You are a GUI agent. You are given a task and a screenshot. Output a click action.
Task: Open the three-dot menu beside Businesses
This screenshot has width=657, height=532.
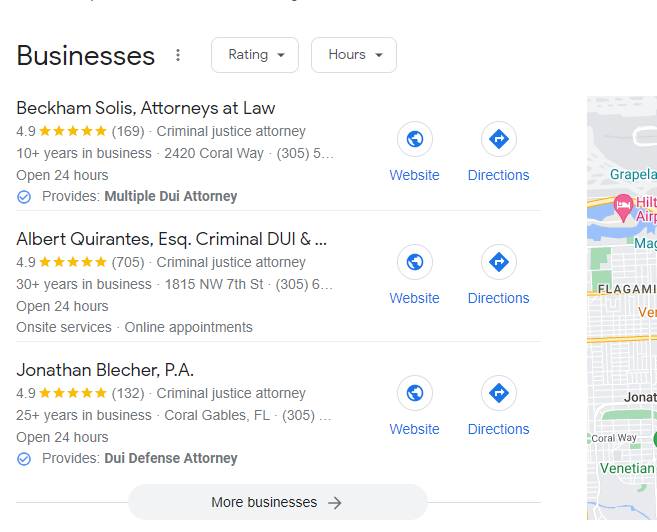pyautogui.click(x=179, y=55)
